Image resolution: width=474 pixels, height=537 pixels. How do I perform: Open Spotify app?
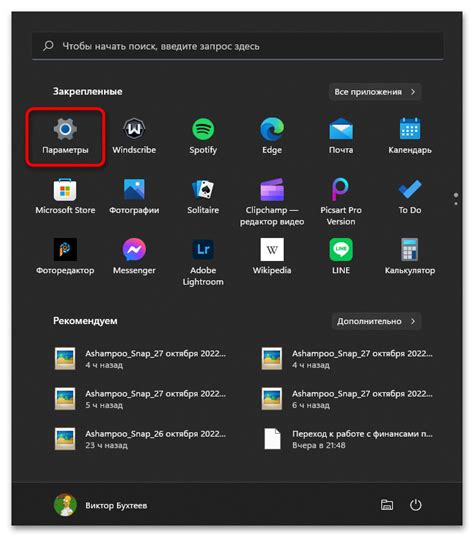(x=203, y=136)
